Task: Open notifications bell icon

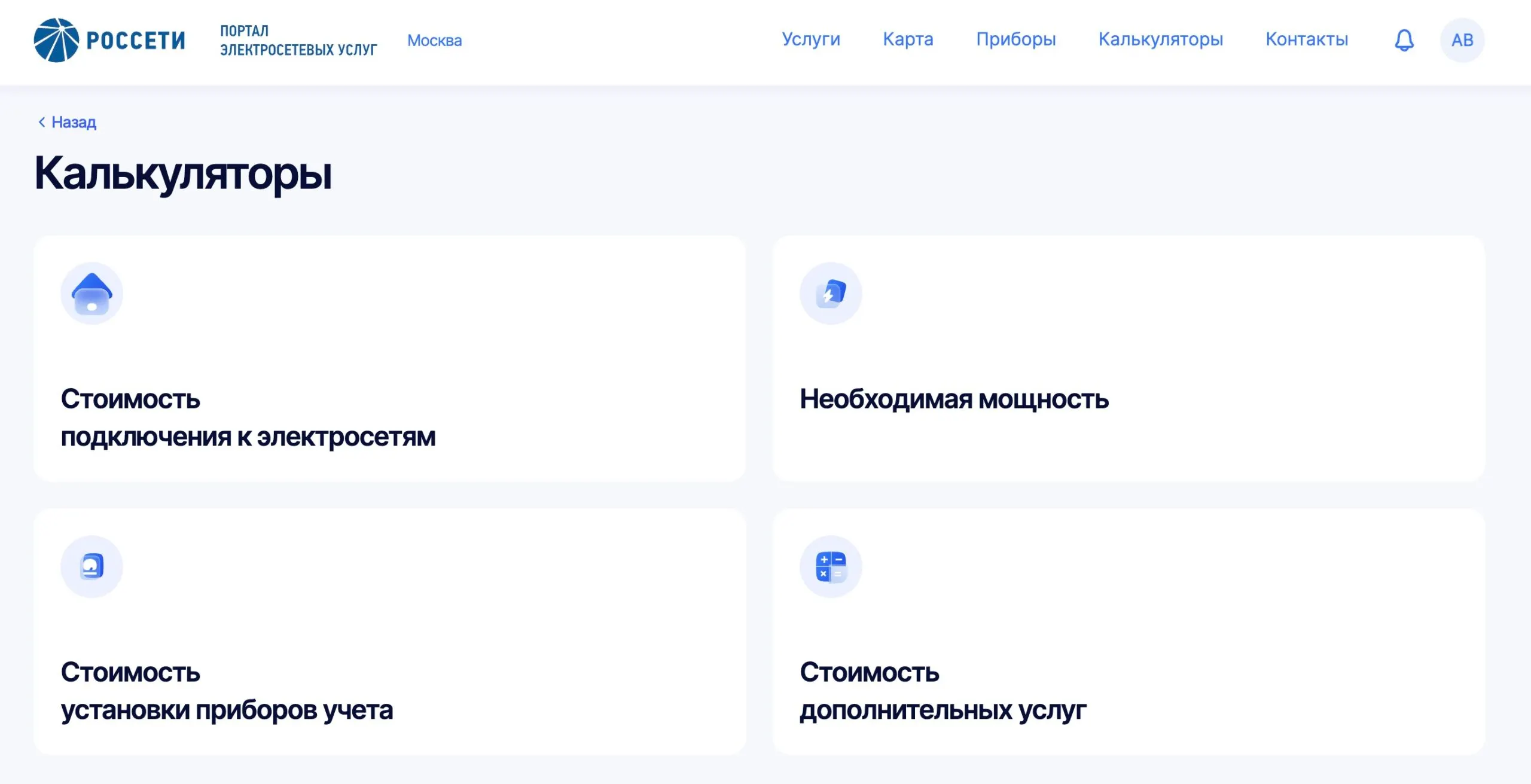Action: 1404,40
